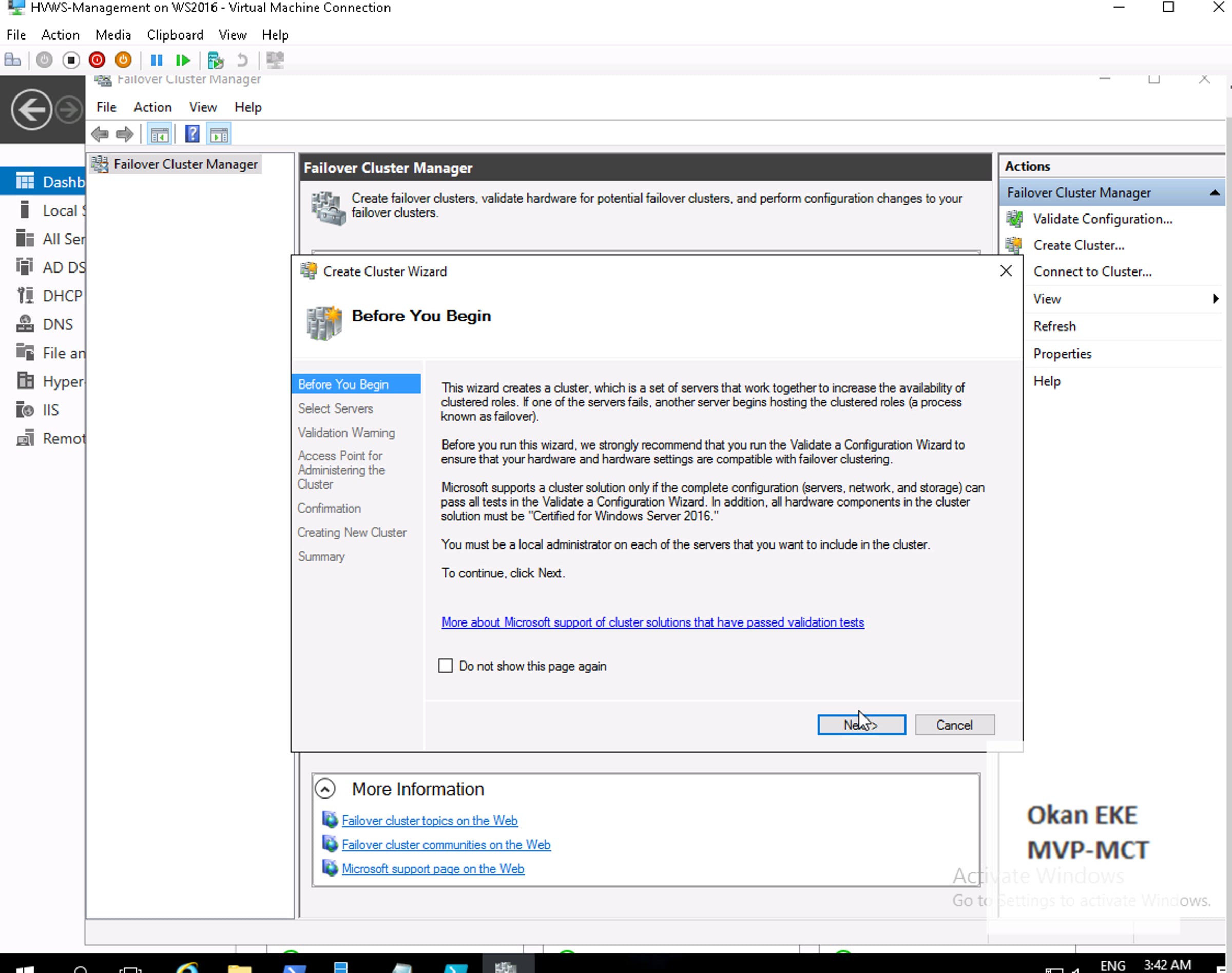The image size is (1232, 973).
Task: Revert the VM with the undo arrow icon
Action: tap(242, 60)
